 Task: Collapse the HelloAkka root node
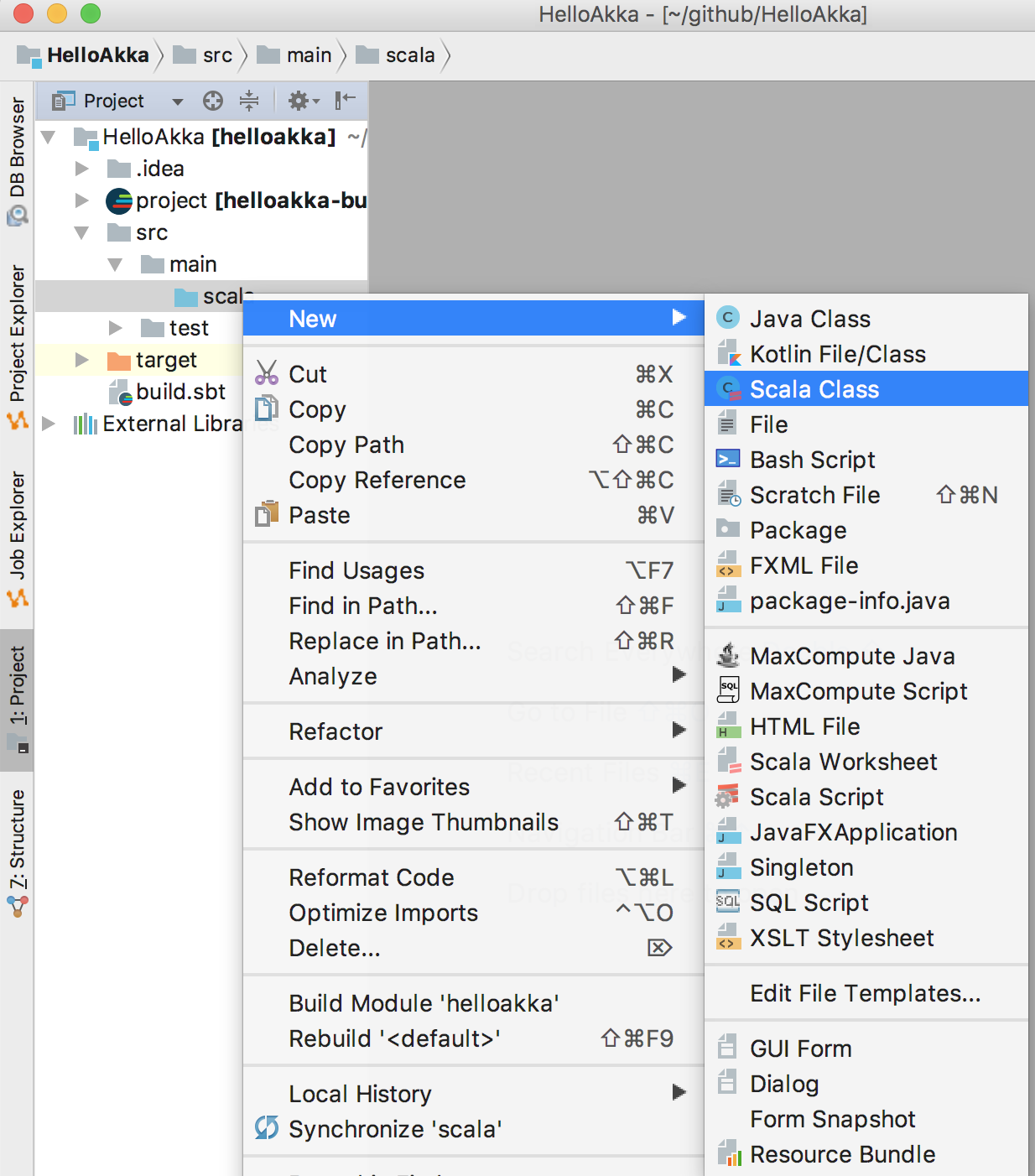(x=49, y=137)
